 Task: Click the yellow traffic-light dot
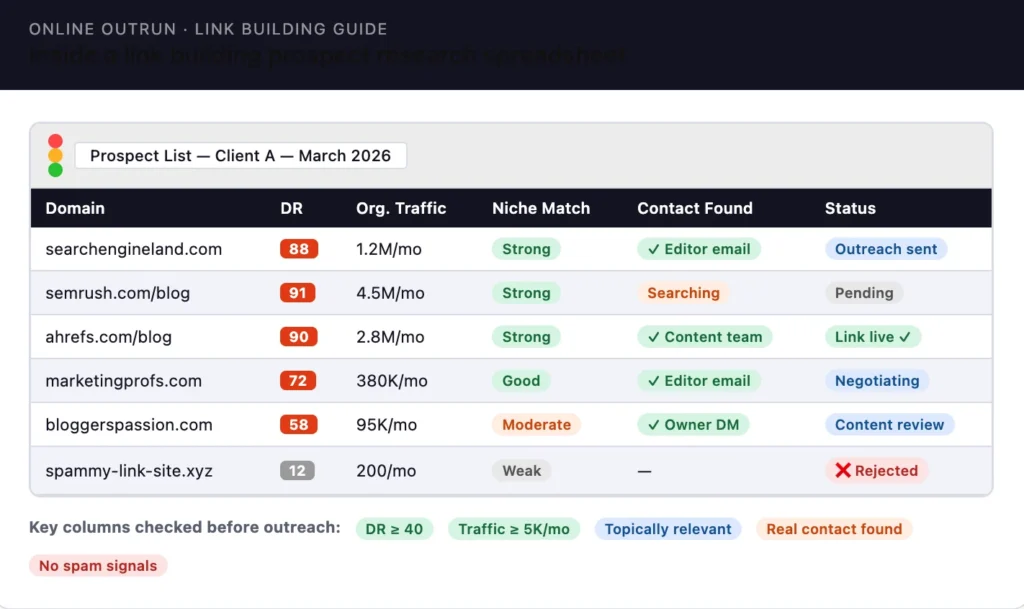pyautogui.click(x=55, y=156)
